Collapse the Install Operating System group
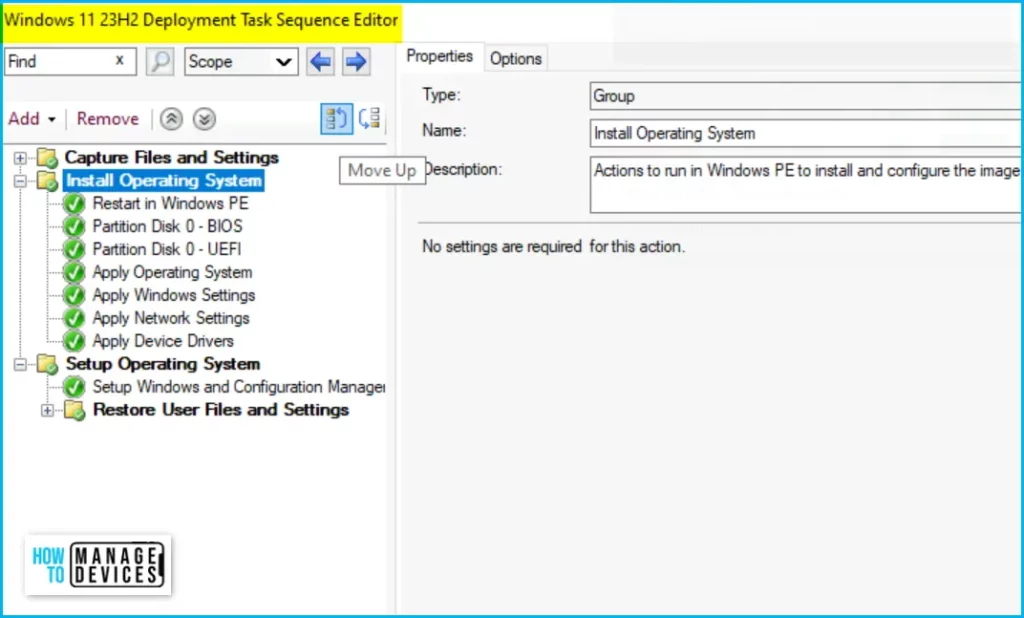Screen dimensions: 1024x618 pos(20,181)
